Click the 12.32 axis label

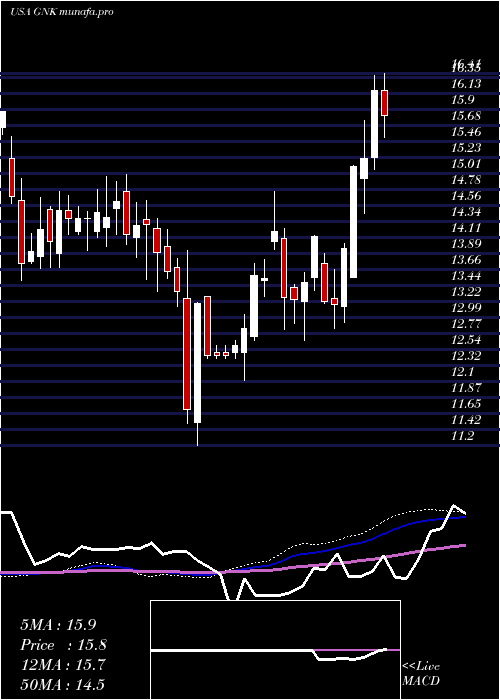click(466, 356)
